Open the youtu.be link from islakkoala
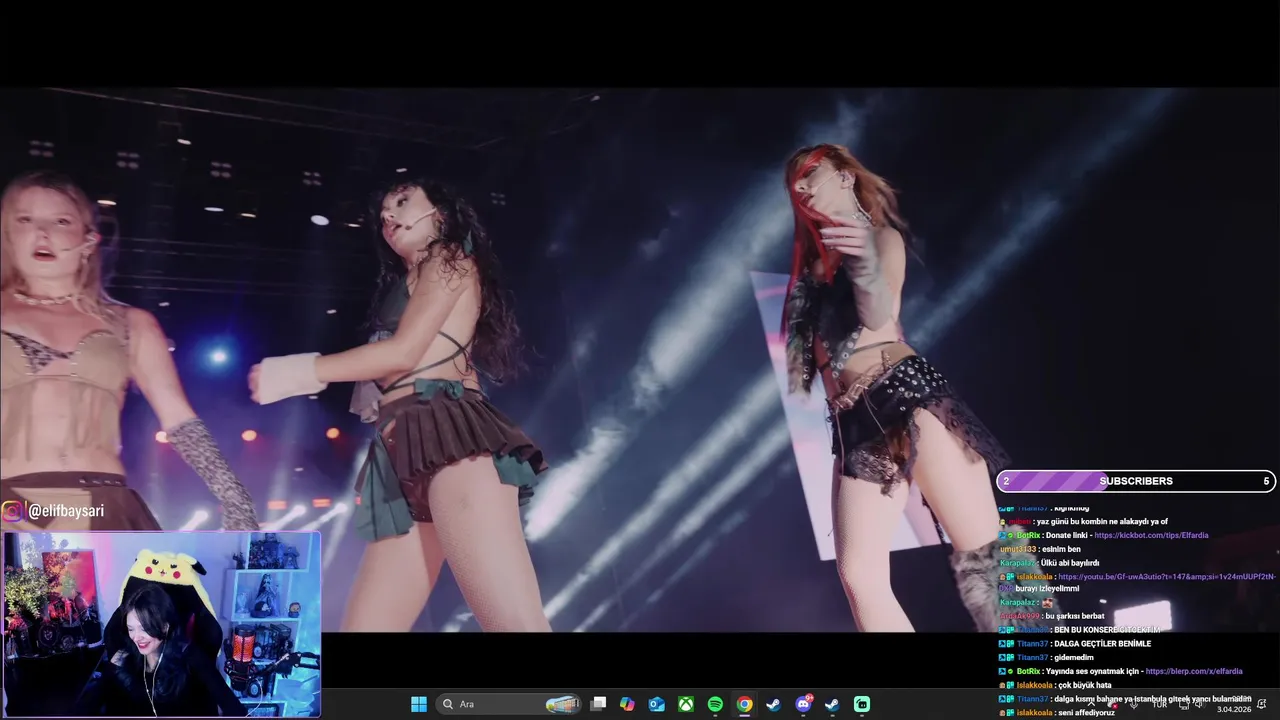 (x=1166, y=577)
